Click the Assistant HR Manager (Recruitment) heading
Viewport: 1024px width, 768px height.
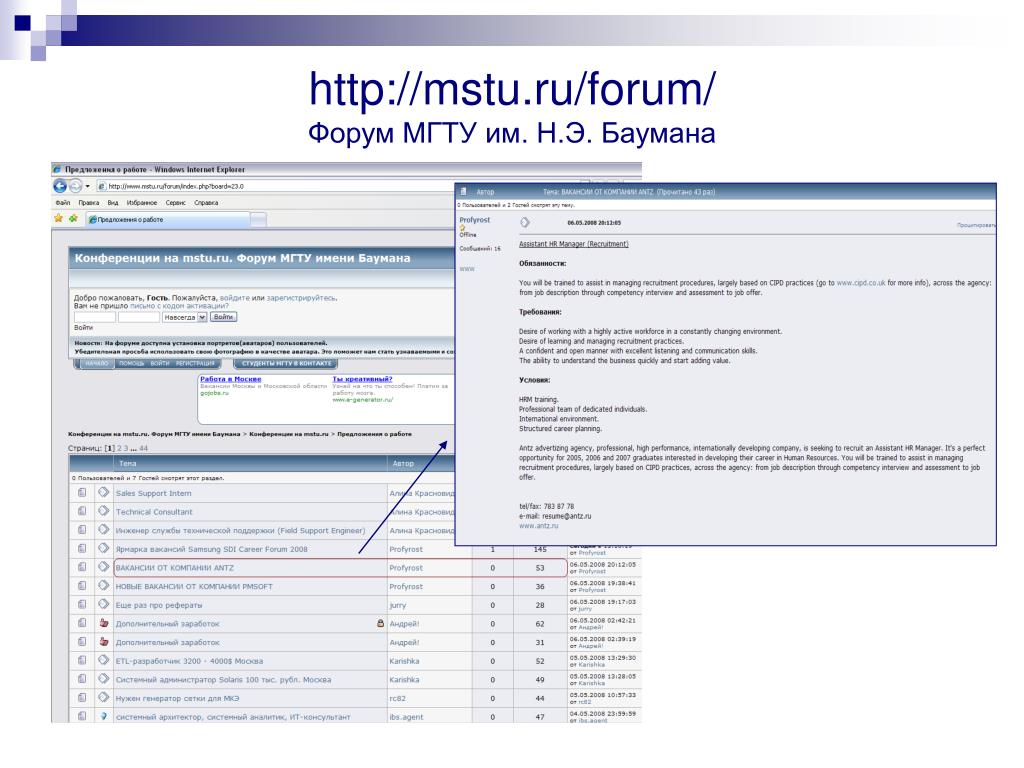pyautogui.click(x=573, y=244)
